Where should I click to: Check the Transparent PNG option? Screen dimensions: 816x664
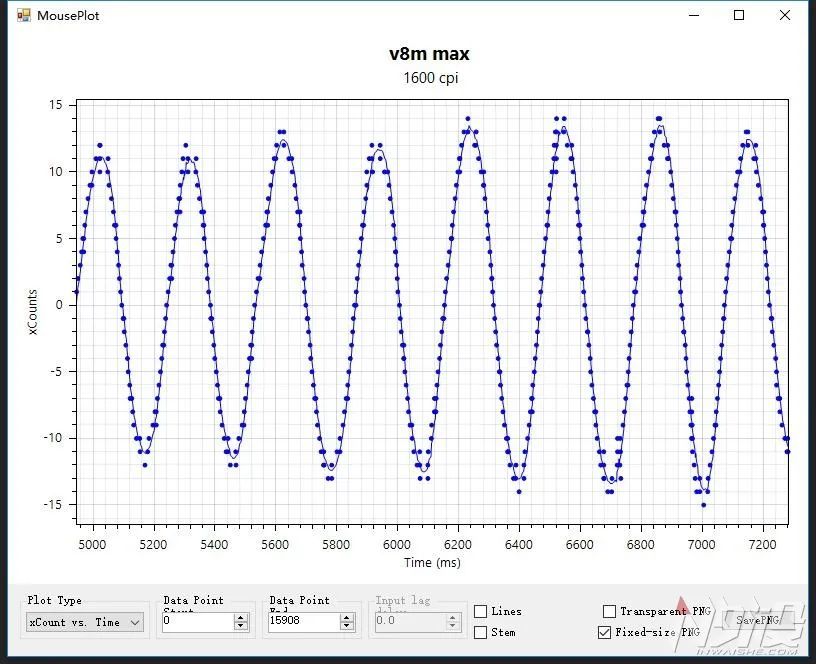pos(609,611)
